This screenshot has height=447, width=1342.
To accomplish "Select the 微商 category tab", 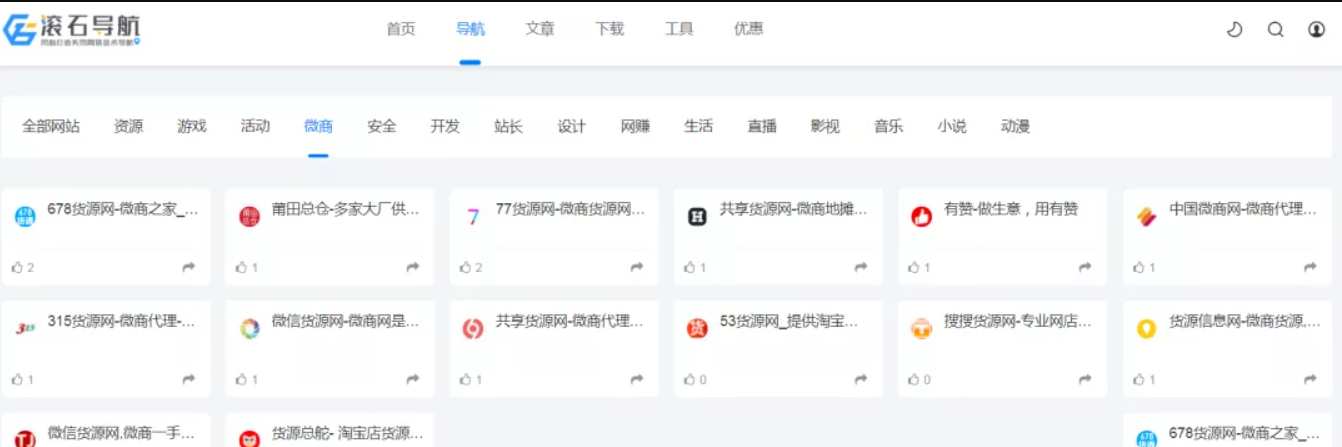I will pos(318,126).
